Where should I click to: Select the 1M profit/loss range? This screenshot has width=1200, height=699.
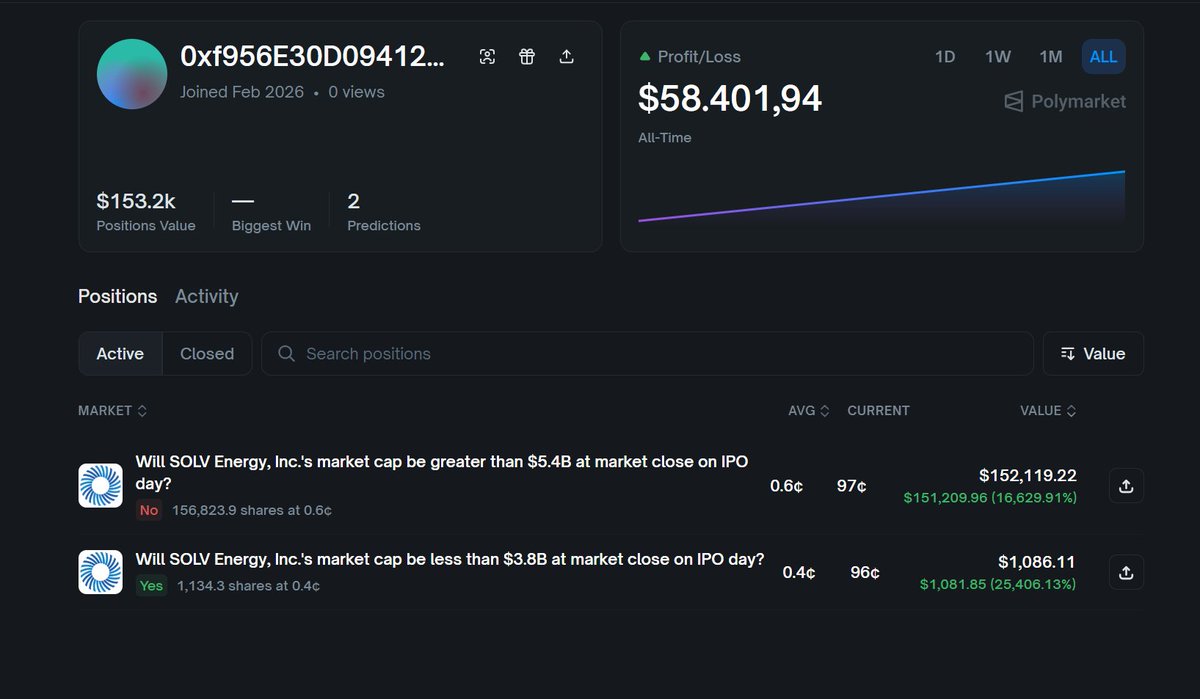1051,57
